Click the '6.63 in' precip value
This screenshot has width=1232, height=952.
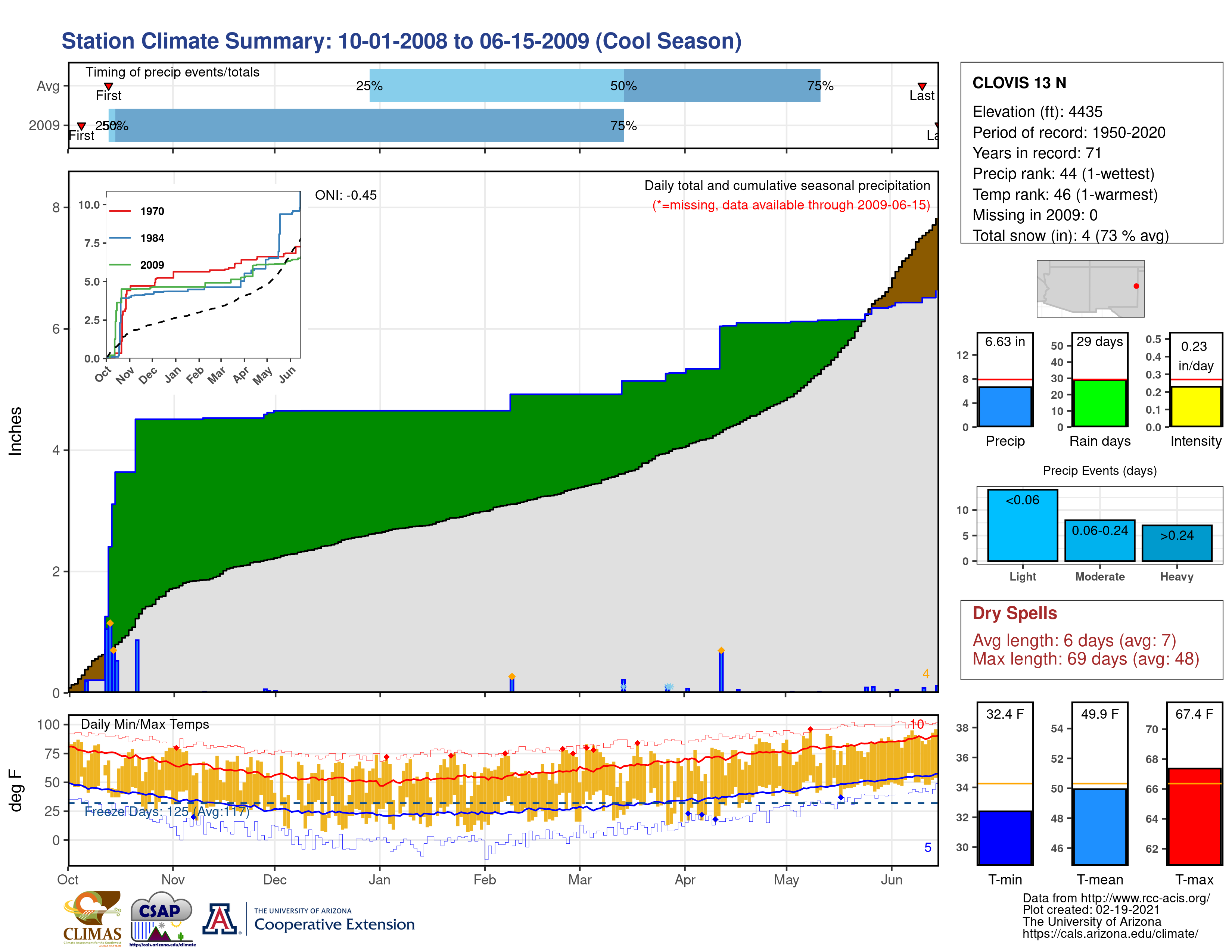(1005, 342)
